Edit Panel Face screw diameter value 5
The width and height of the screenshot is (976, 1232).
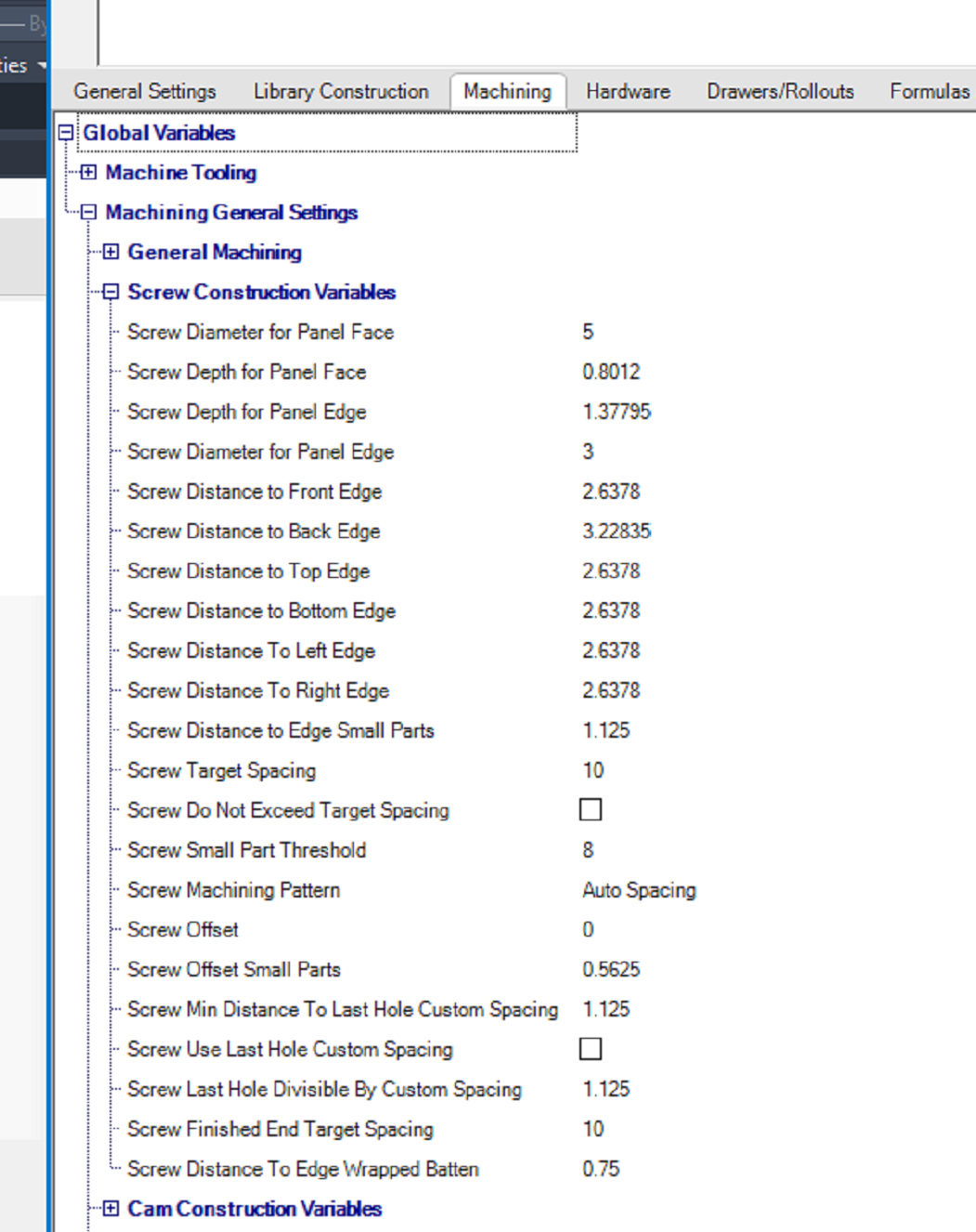(x=588, y=332)
